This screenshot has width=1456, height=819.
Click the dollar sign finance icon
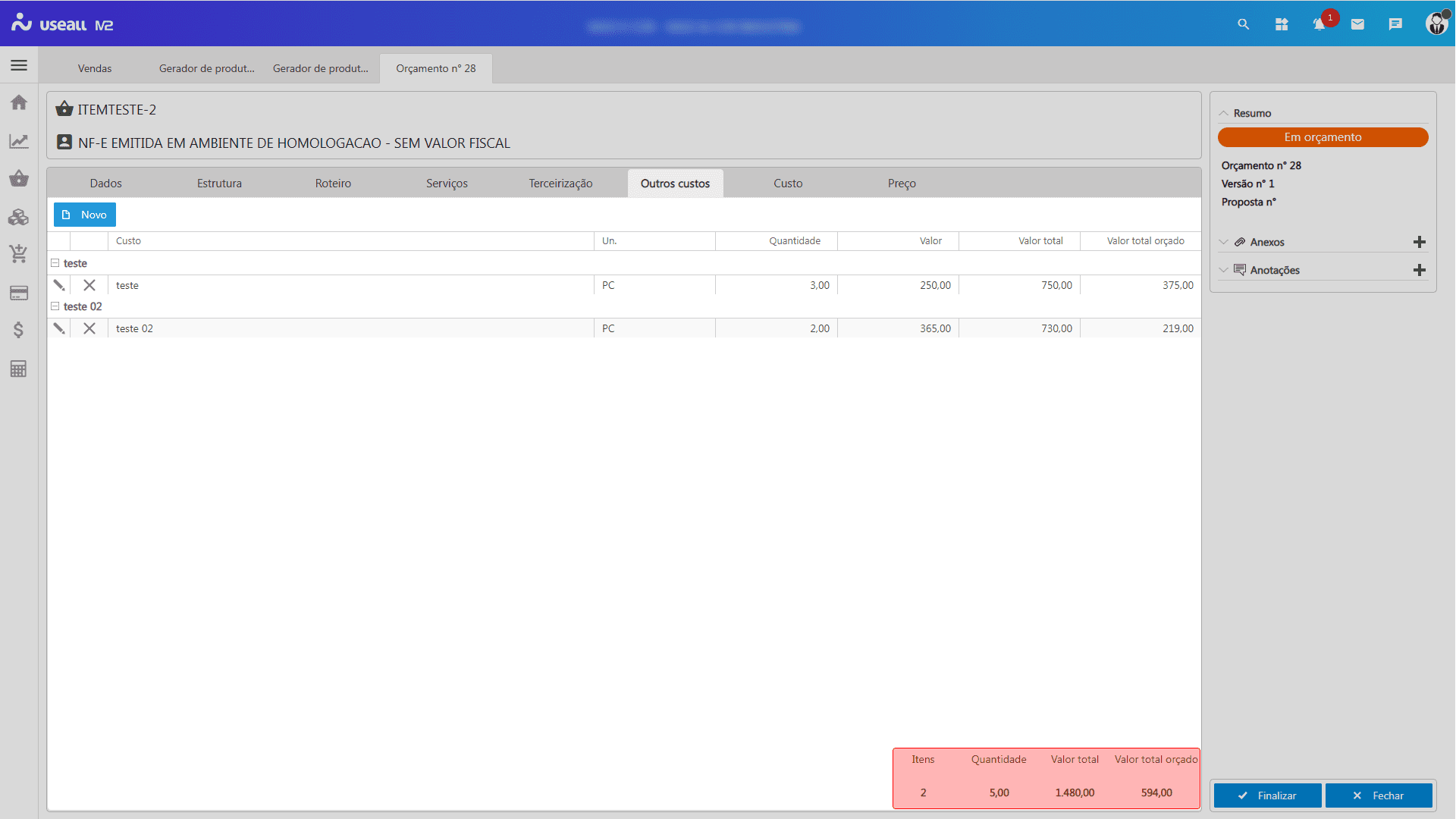tap(19, 330)
